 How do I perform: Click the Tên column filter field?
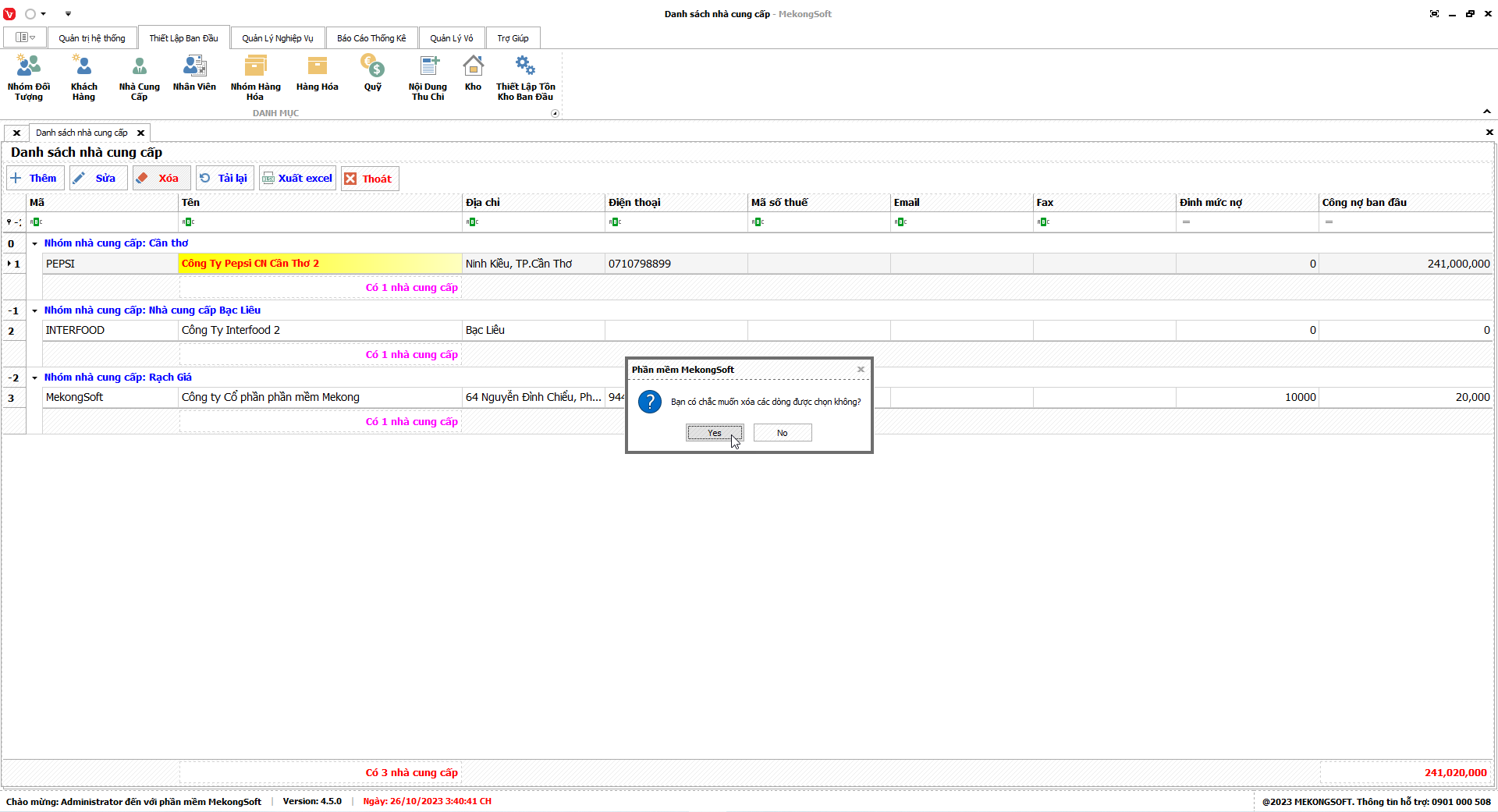coord(320,222)
